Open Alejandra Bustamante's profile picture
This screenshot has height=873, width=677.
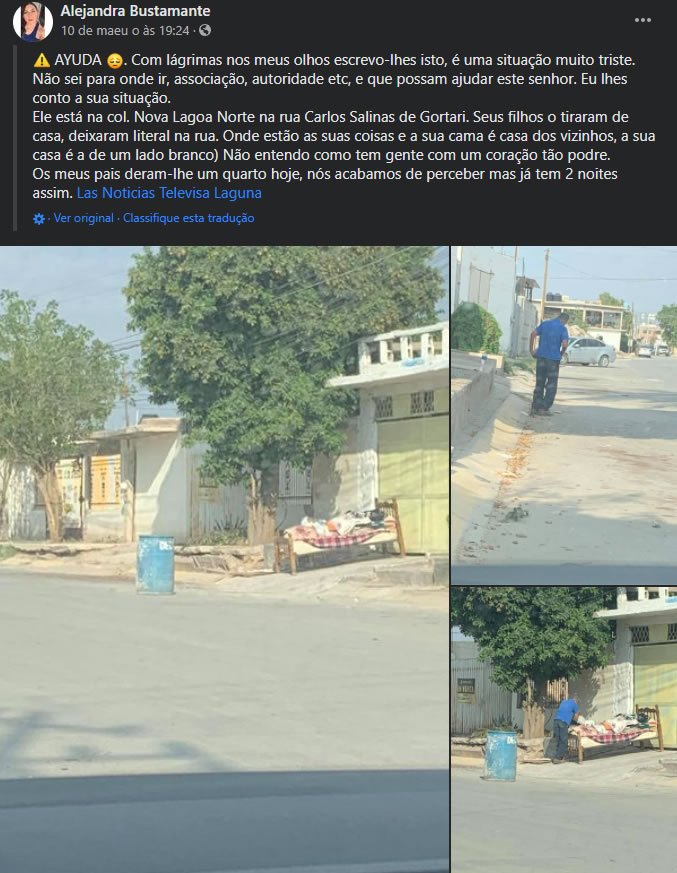tap(33, 21)
